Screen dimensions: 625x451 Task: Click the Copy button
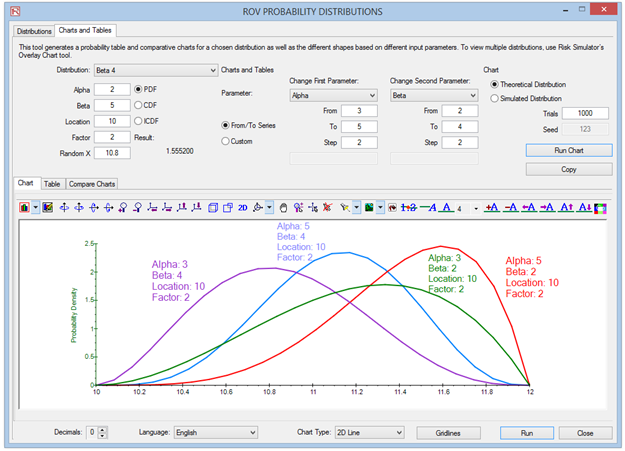tap(569, 169)
